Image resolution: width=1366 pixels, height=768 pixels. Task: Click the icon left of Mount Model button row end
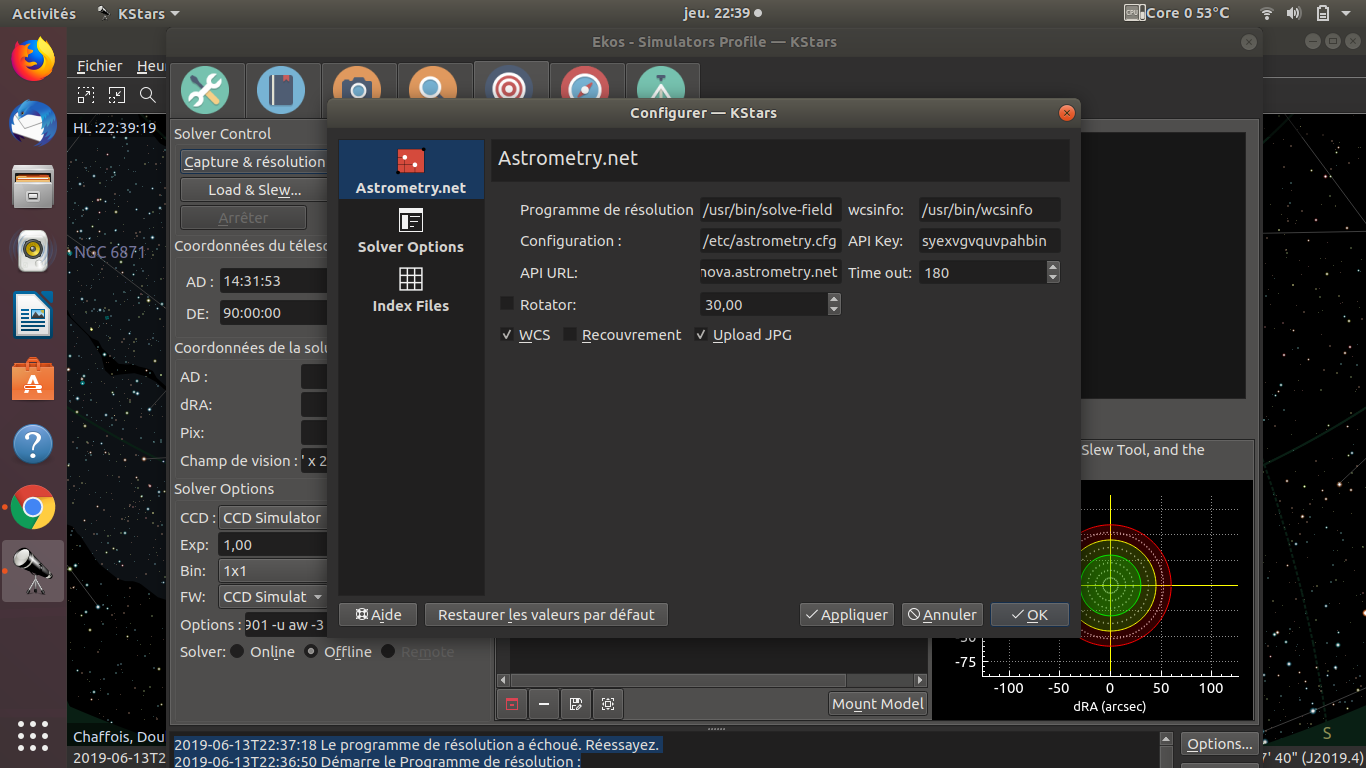click(608, 704)
